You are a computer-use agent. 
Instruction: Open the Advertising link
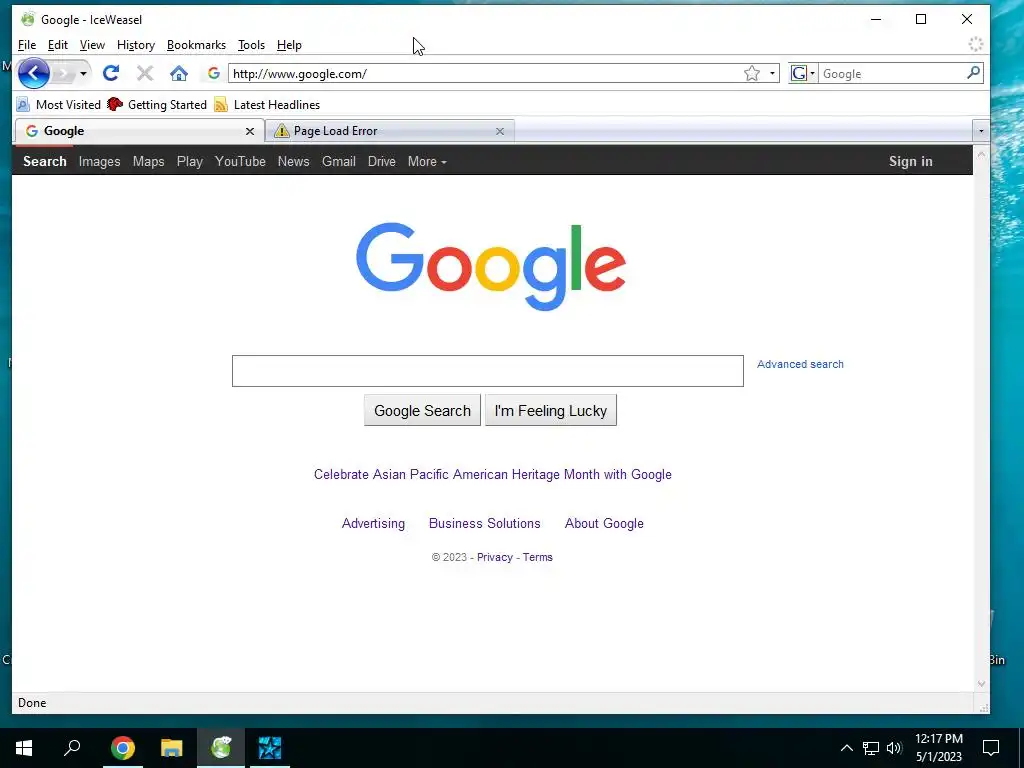[x=373, y=524]
